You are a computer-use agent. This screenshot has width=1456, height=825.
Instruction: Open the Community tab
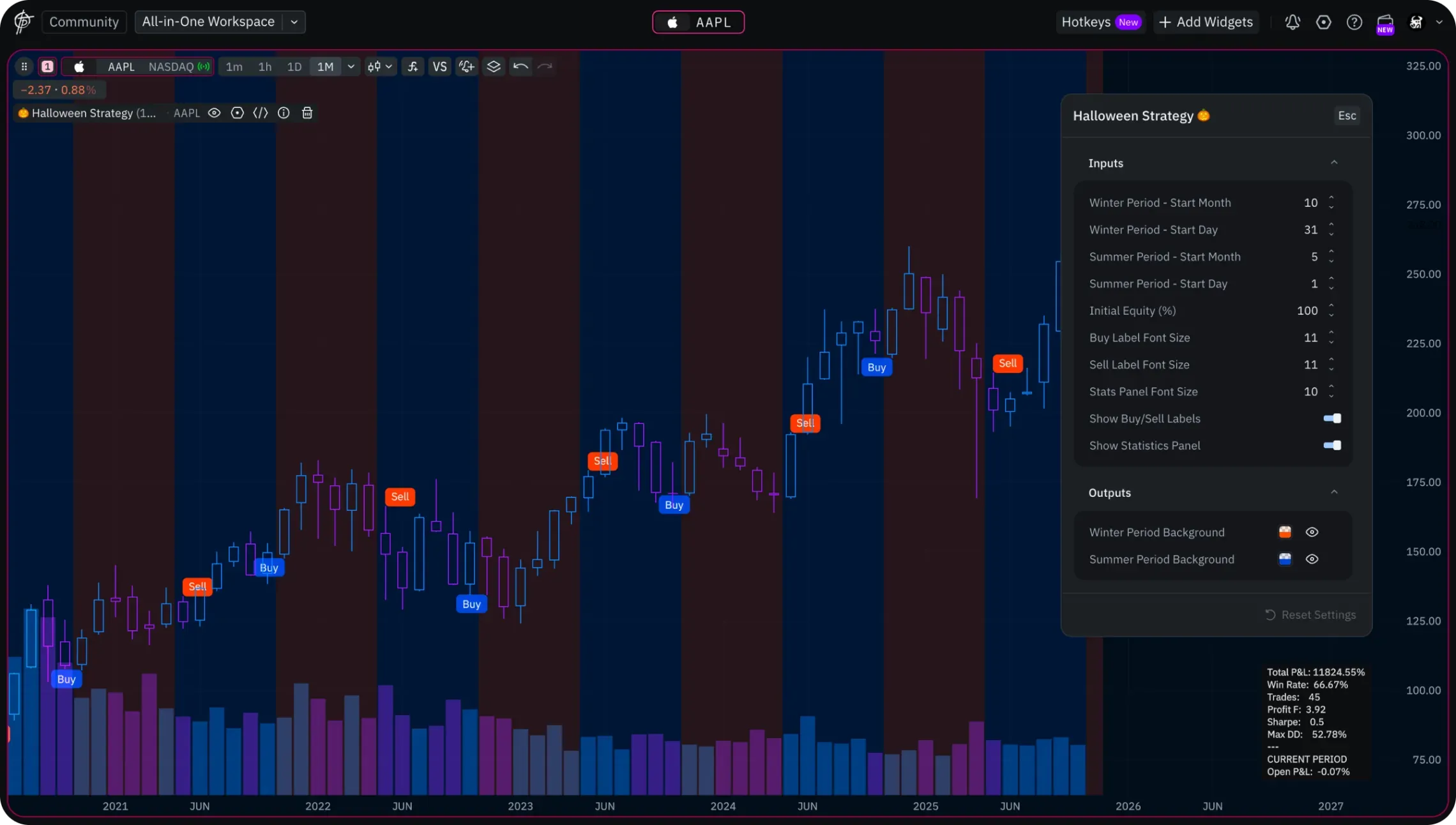click(x=84, y=22)
